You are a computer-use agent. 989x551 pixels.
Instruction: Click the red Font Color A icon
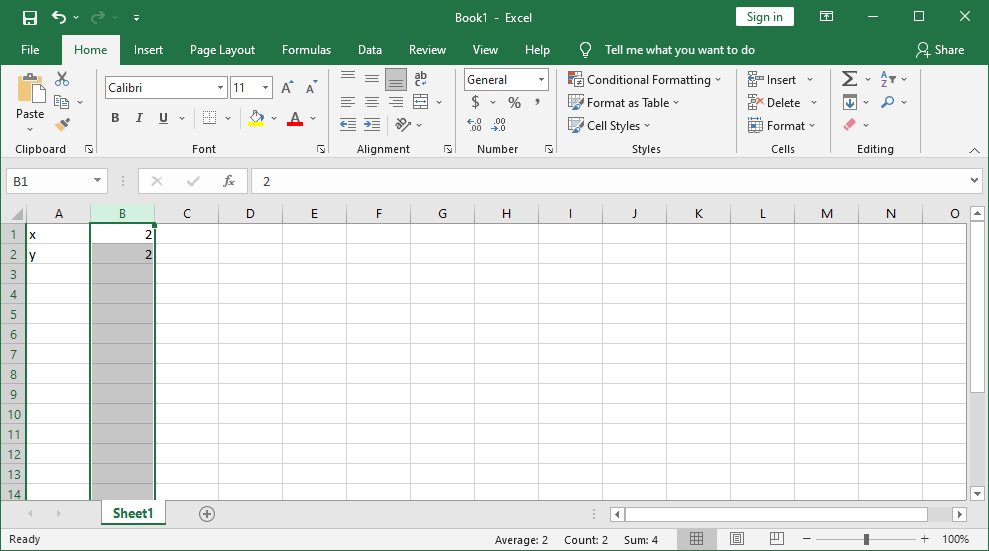click(x=295, y=118)
